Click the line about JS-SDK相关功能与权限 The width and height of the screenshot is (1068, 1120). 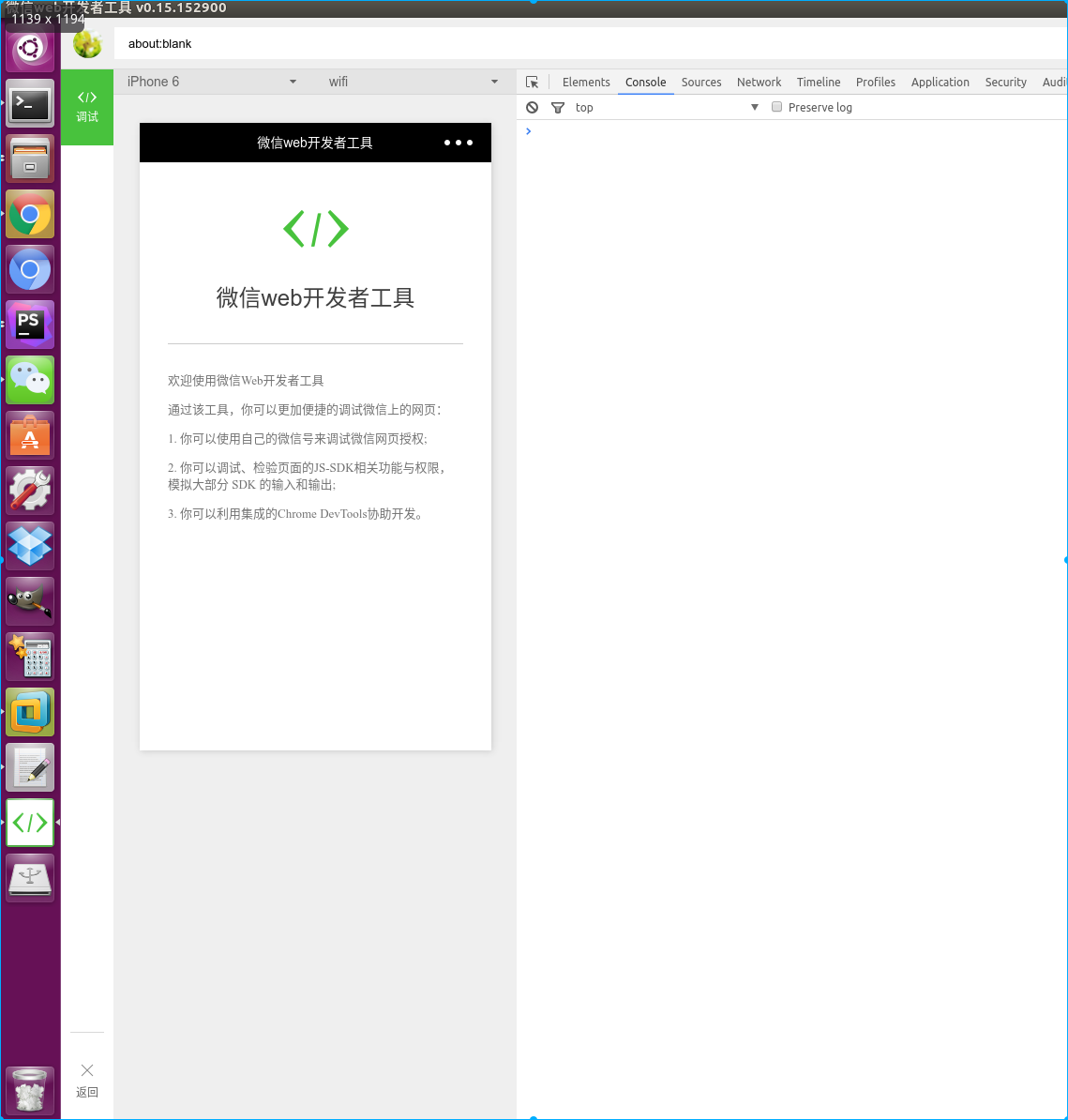(x=308, y=476)
